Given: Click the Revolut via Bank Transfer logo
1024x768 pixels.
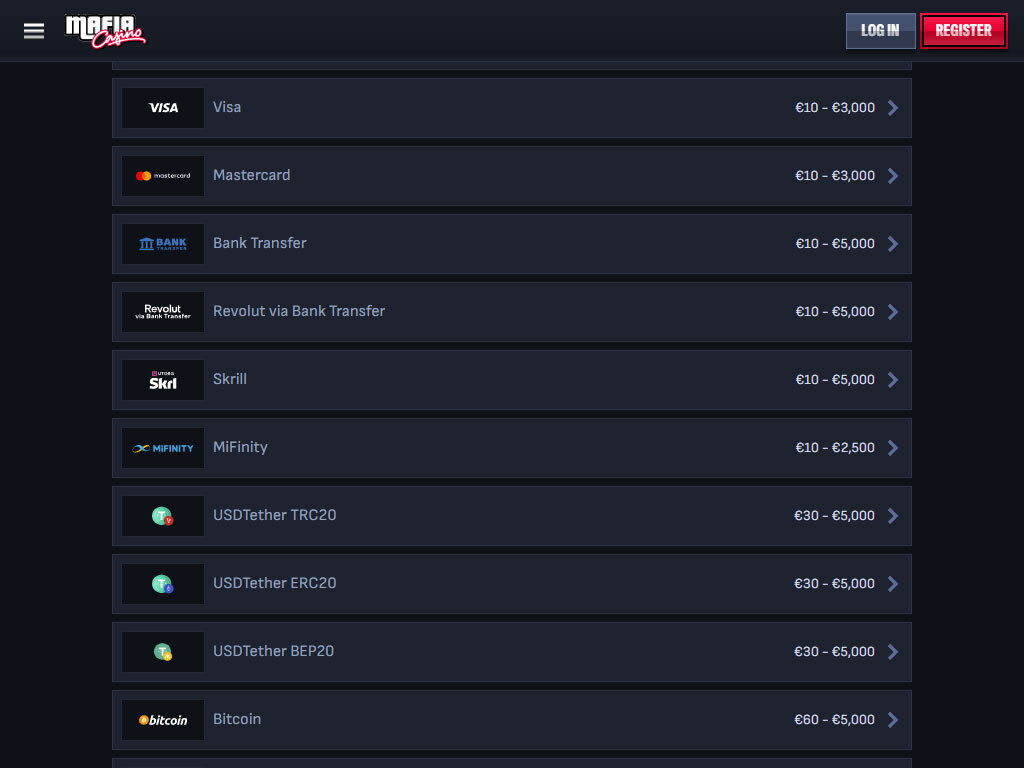Looking at the screenshot, I should [163, 312].
